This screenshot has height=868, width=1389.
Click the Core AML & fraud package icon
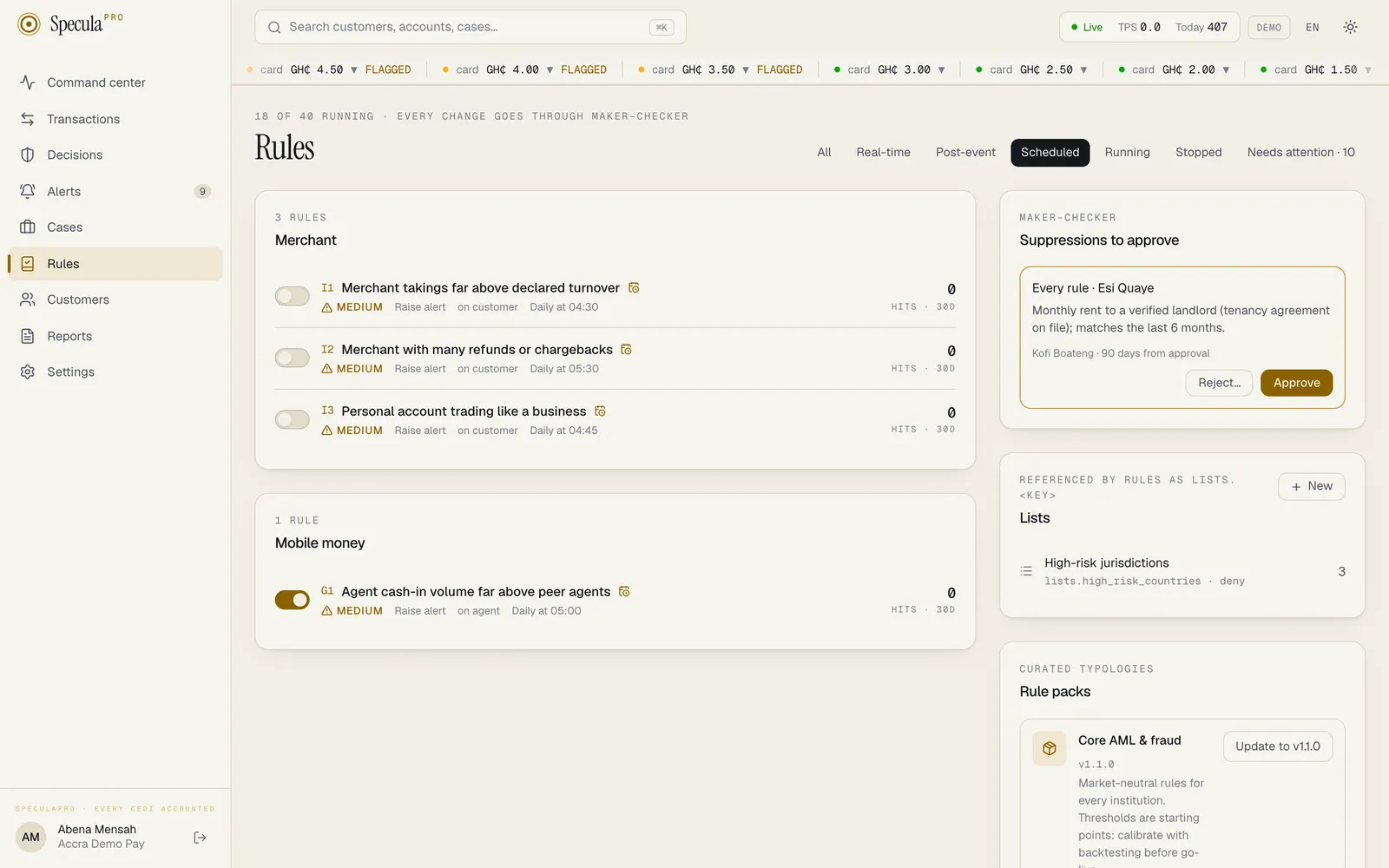coord(1049,748)
